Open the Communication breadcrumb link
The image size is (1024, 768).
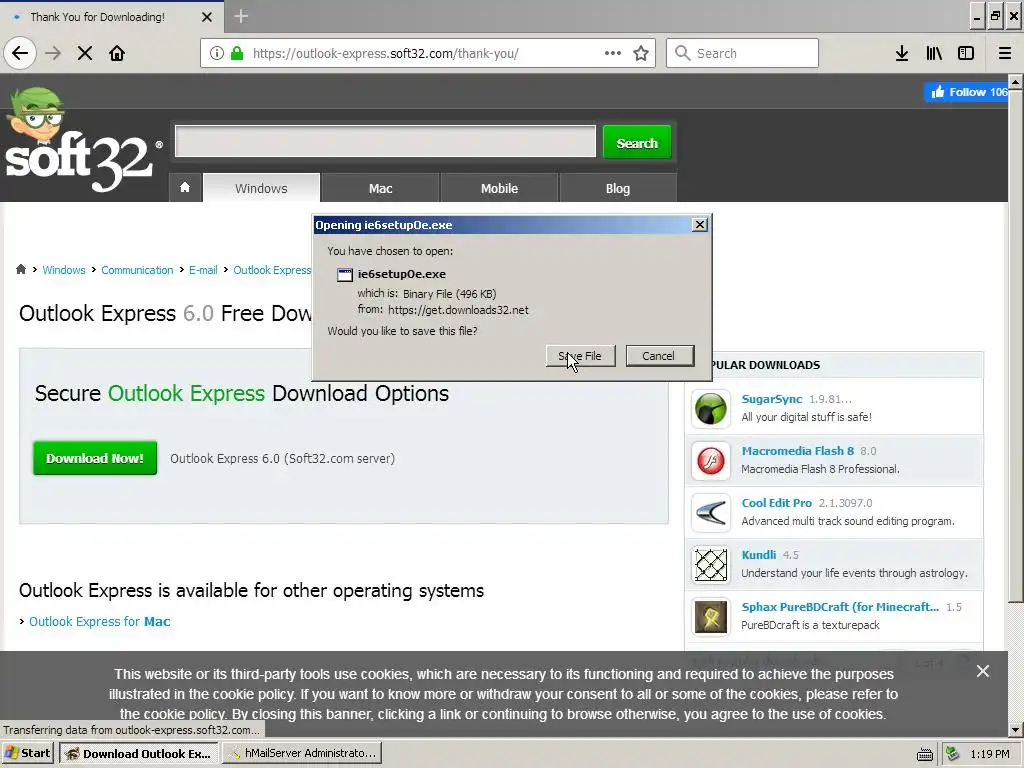pyautogui.click(x=137, y=270)
